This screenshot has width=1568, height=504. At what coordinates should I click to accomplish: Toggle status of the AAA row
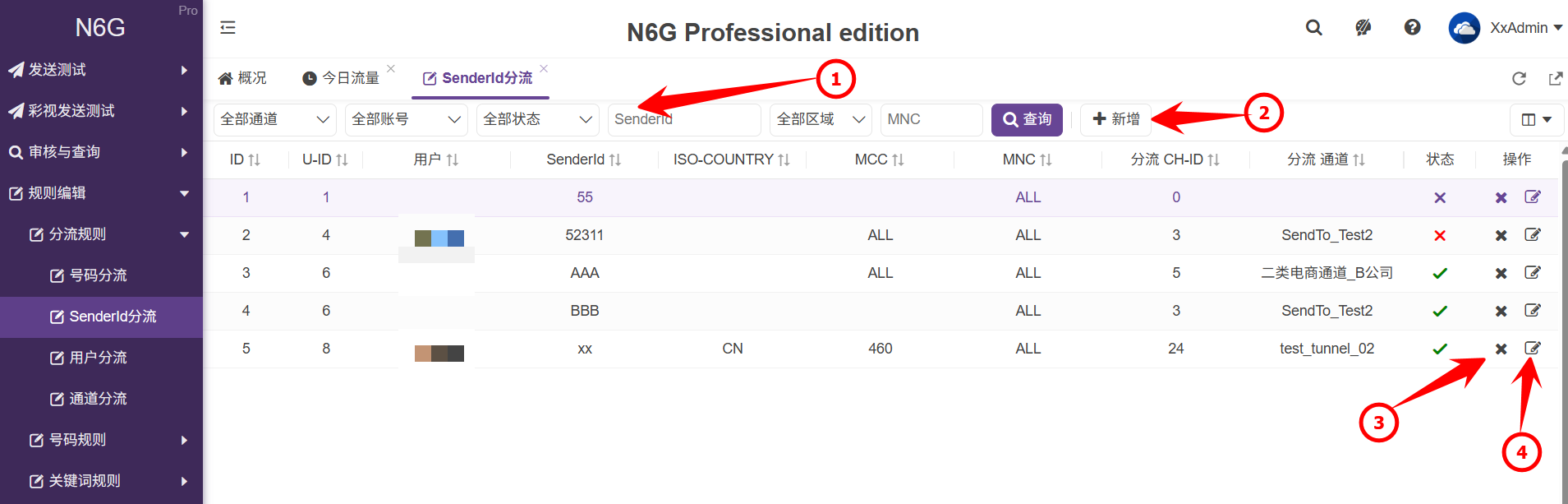point(1439,274)
